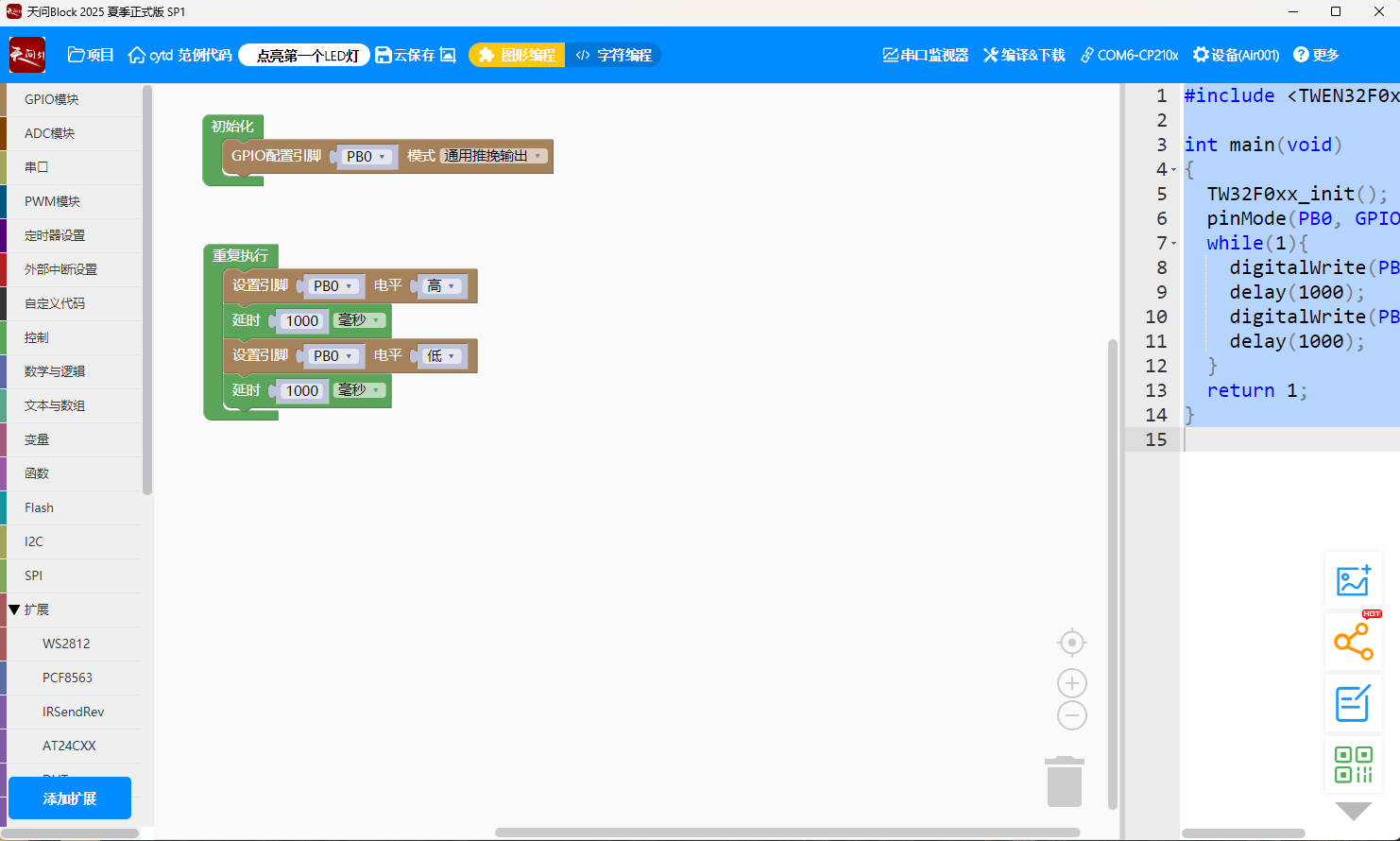Zoom out the block workspace
Viewport: 1400px width, 841px height.
1071,715
